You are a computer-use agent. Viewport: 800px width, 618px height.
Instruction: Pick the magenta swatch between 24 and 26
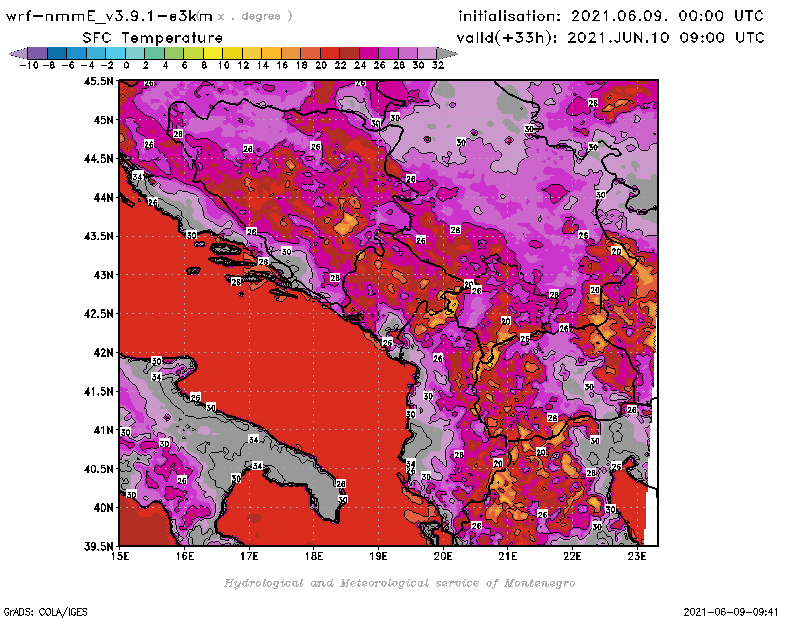click(x=369, y=53)
